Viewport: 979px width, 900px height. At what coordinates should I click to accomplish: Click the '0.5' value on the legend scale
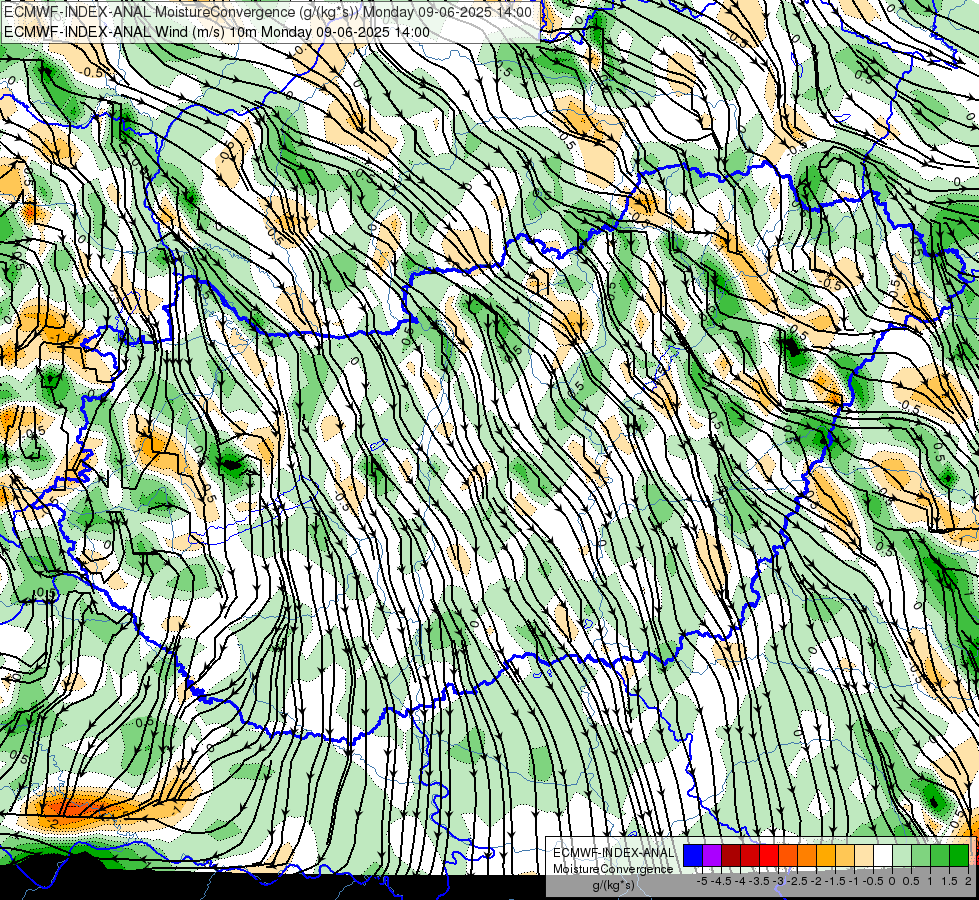911,881
